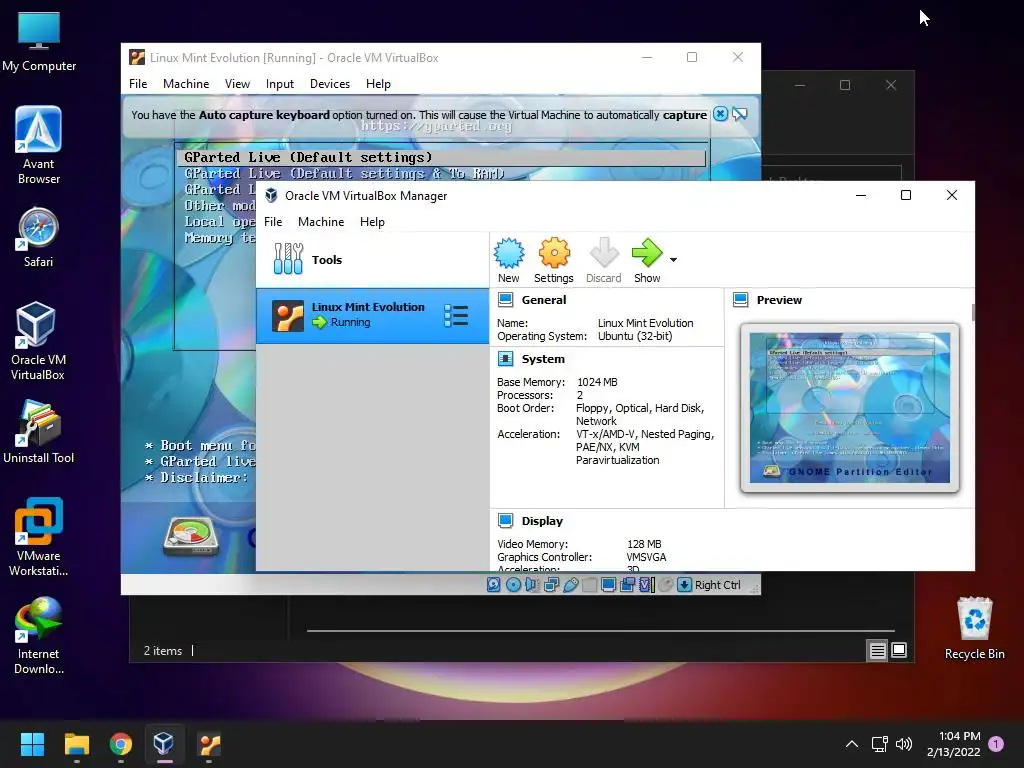This screenshot has height=768, width=1024.
Task: Click the New virtual machine icon
Action: coord(509,253)
